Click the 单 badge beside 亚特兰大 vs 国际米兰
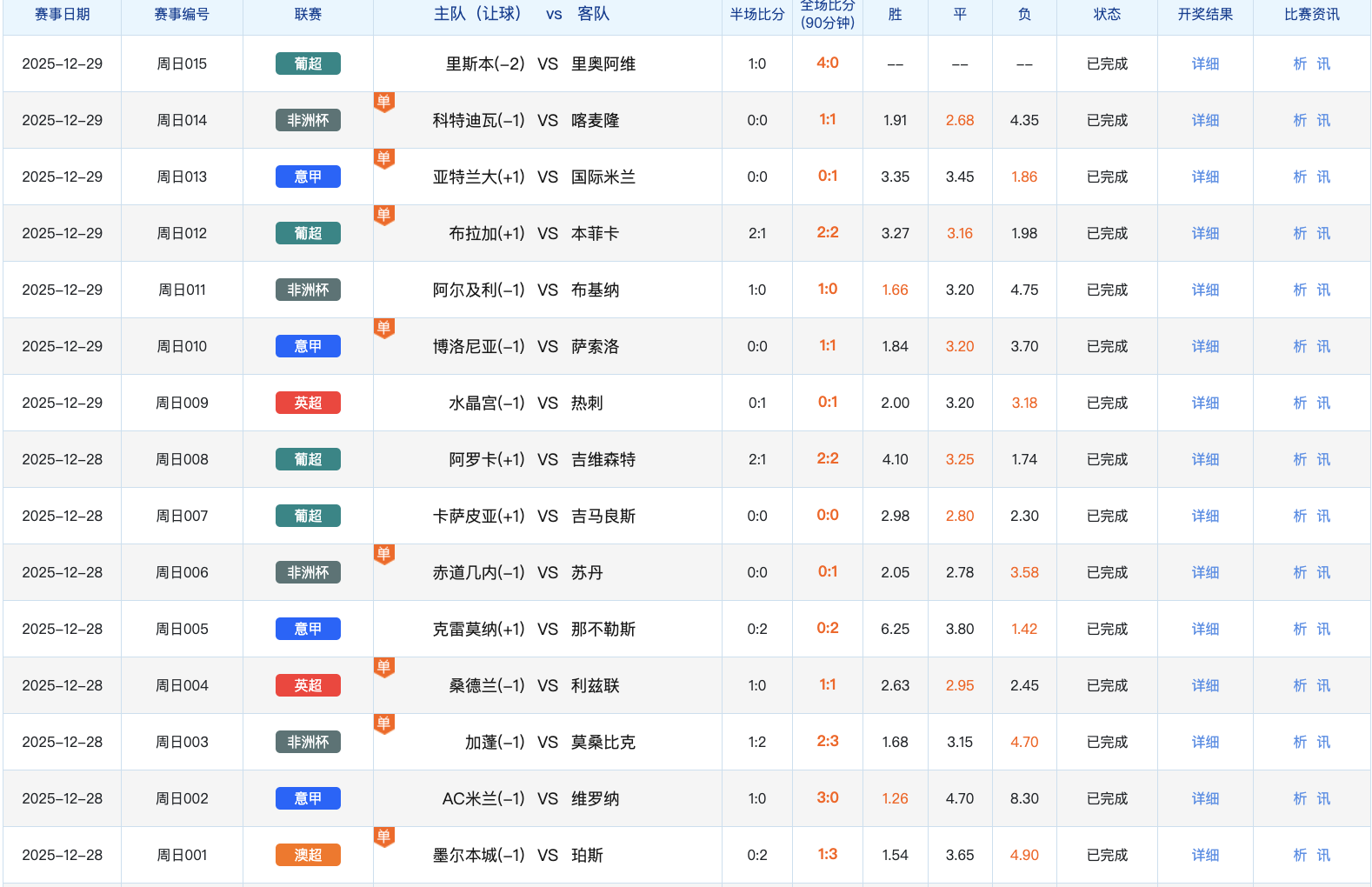The width and height of the screenshot is (1372, 887). click(383, 158)
